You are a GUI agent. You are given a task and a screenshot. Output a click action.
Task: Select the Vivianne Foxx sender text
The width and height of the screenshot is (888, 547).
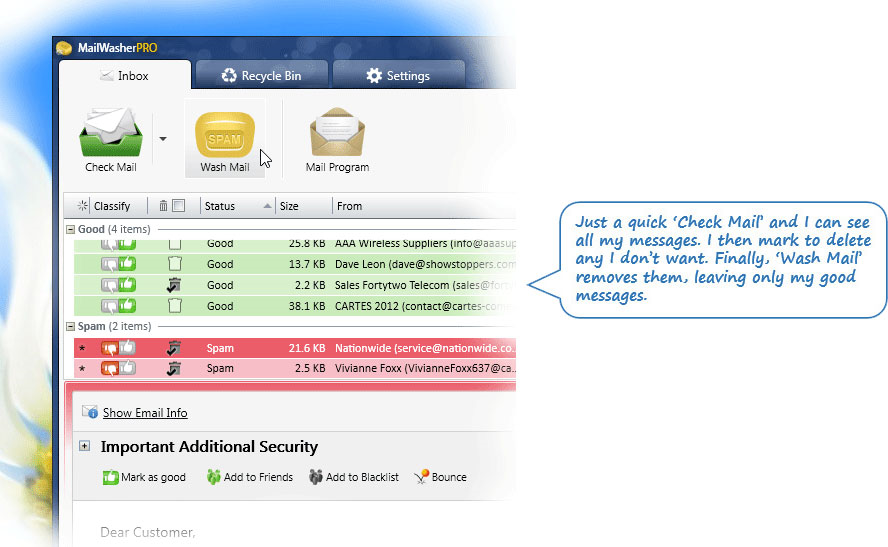point(425,368)
